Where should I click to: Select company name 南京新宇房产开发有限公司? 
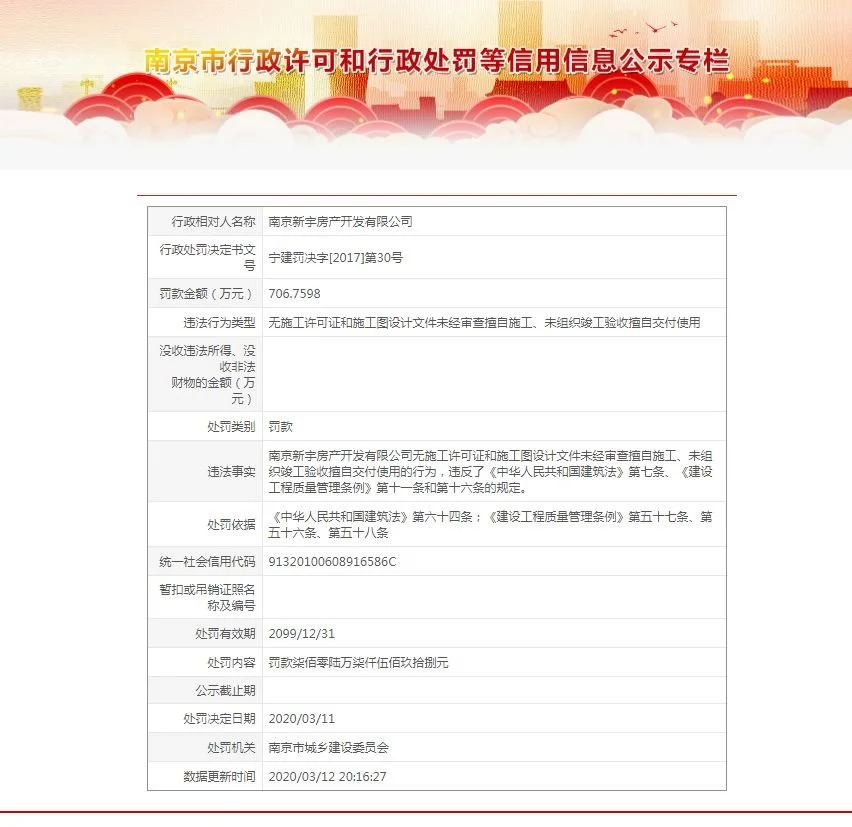(x=340, y=222)
